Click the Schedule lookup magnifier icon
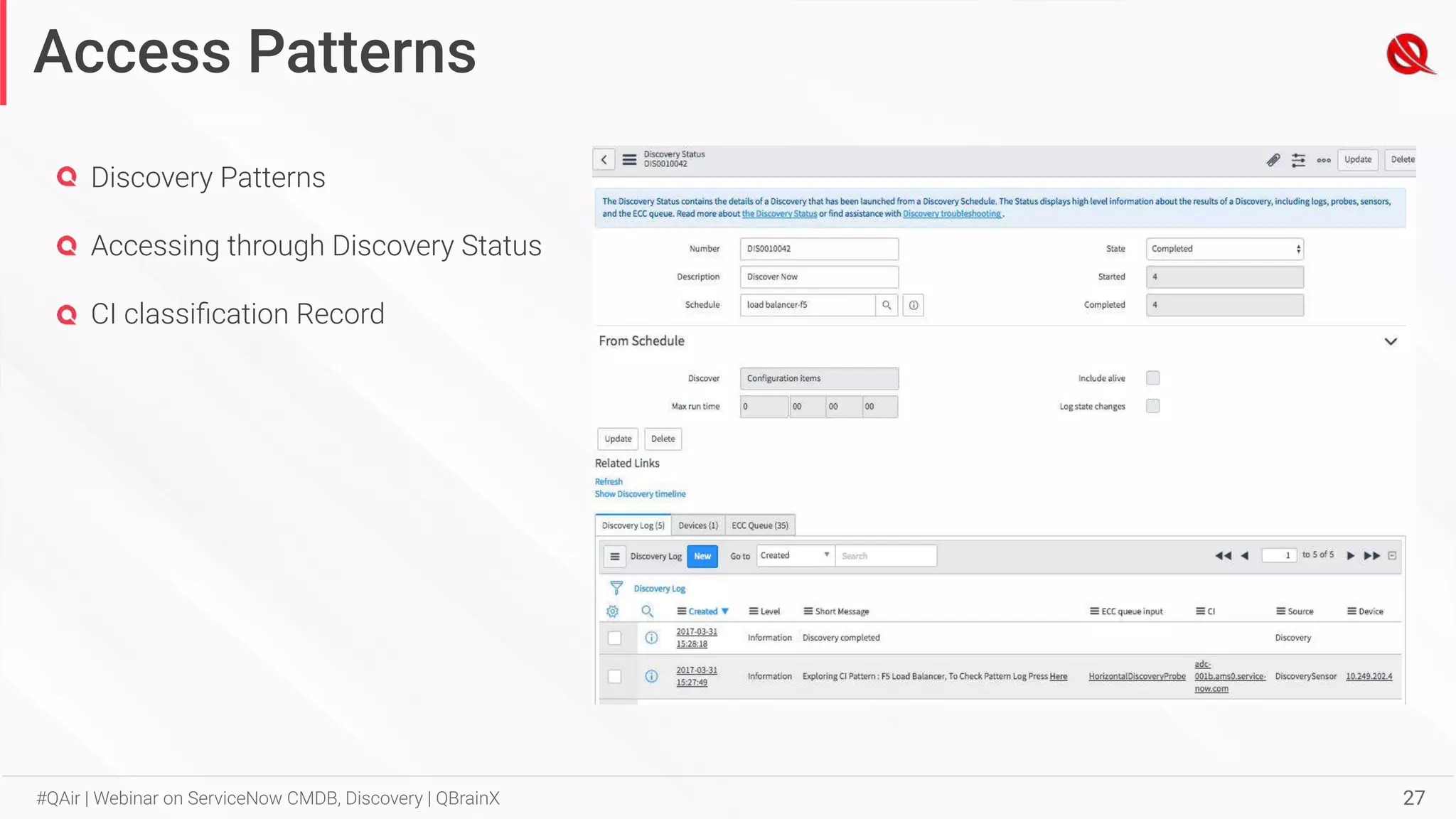This screenshot has height=819, width=1456. pyautogui.click(x=887, y=305)
